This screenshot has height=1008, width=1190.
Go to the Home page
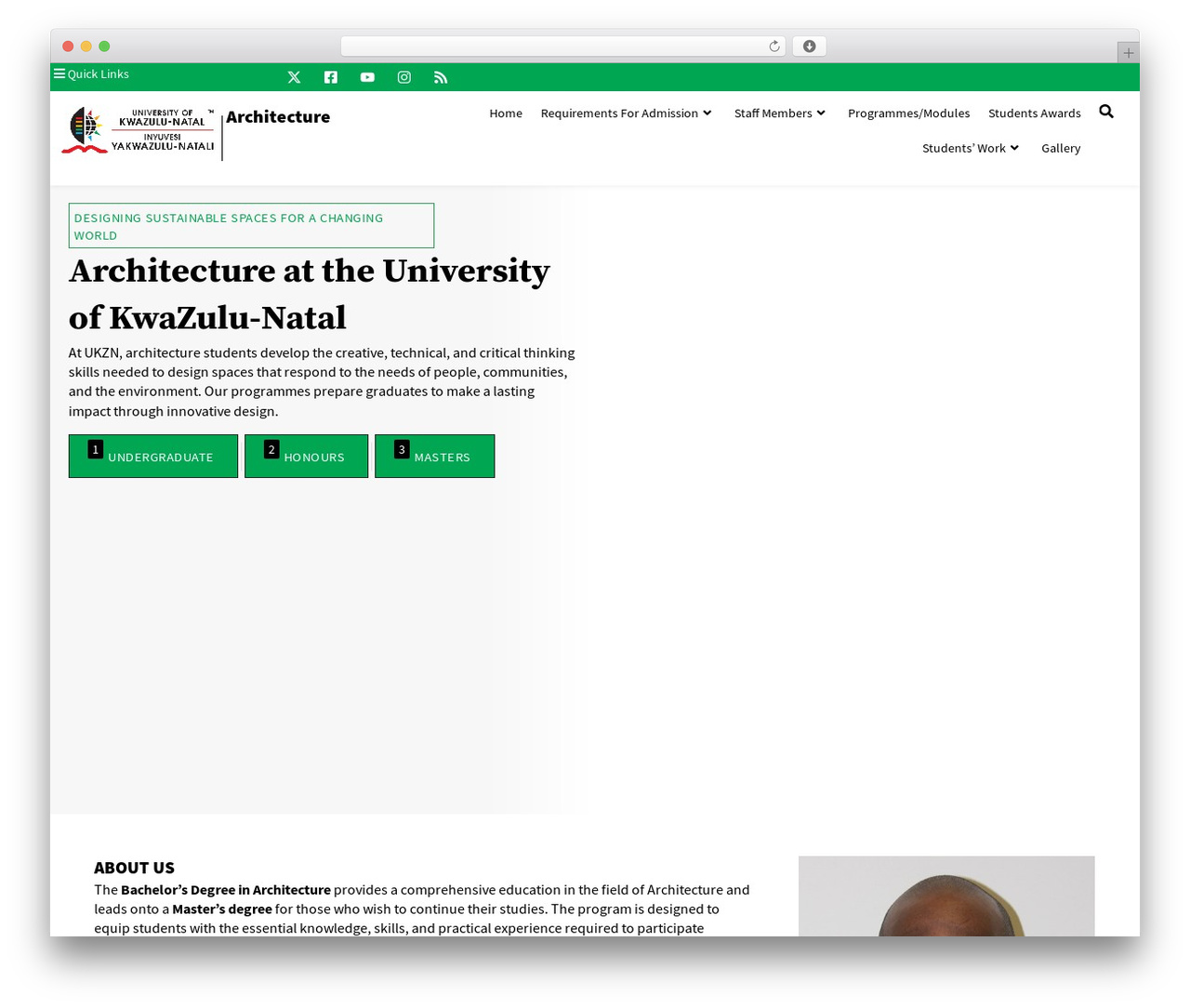506,113
